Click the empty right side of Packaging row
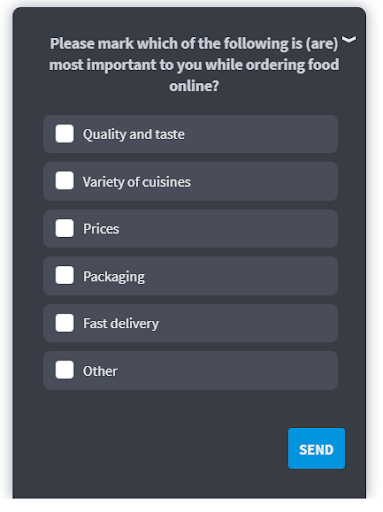This screenshot has width=383, height=512. (x=243, y=276)
